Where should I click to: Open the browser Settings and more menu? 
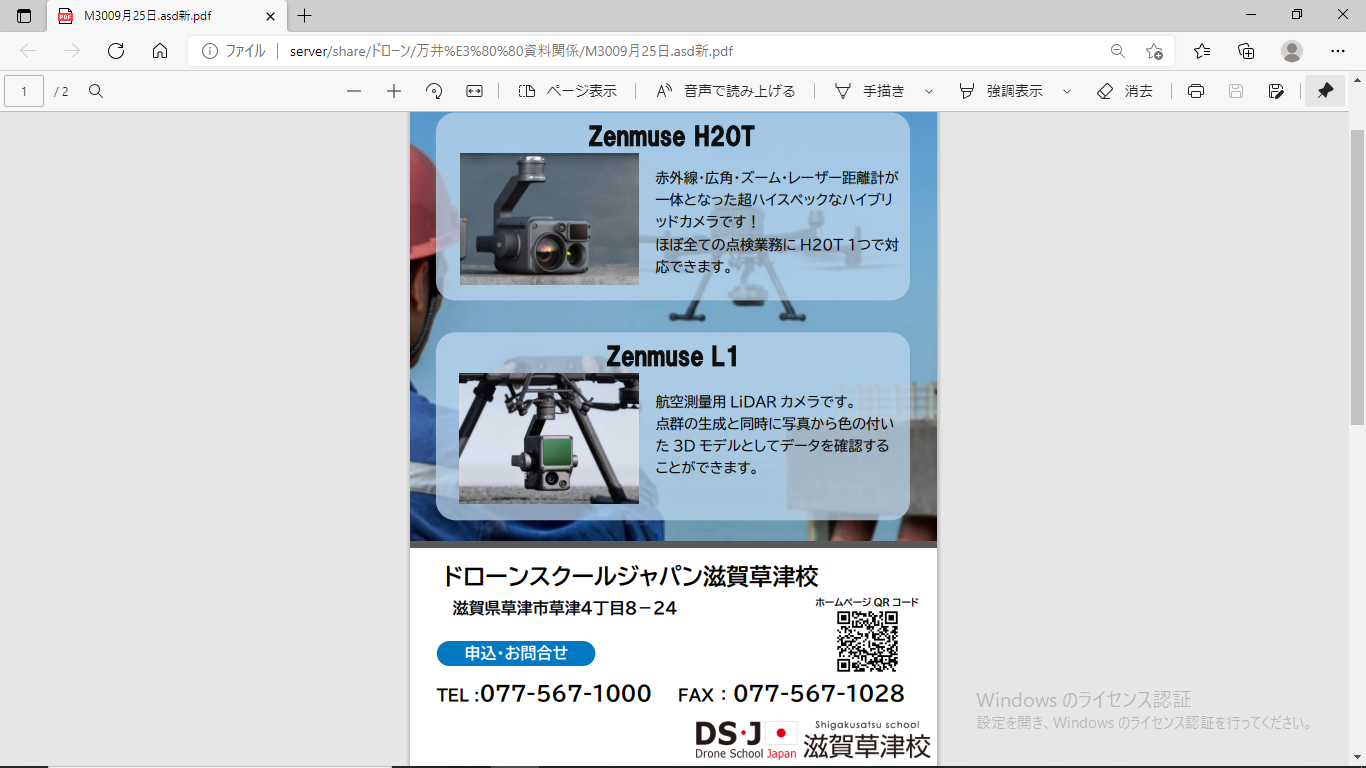pos(1338,51)
